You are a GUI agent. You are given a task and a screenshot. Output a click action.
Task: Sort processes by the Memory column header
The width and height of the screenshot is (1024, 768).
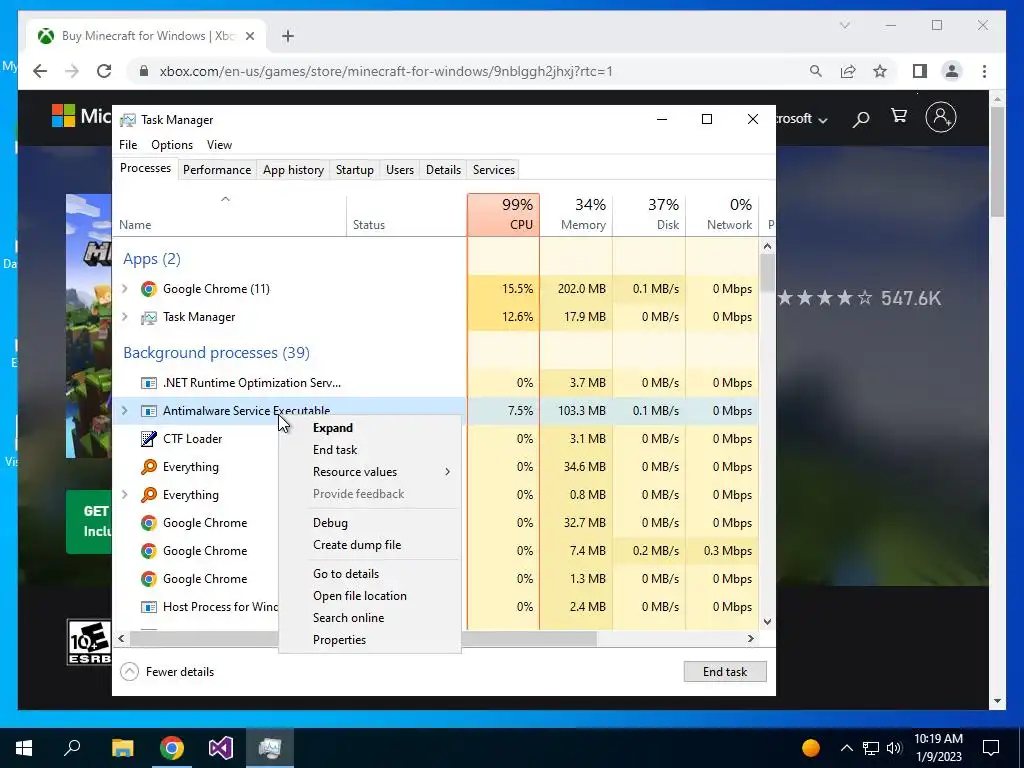(x=577, y=215)
